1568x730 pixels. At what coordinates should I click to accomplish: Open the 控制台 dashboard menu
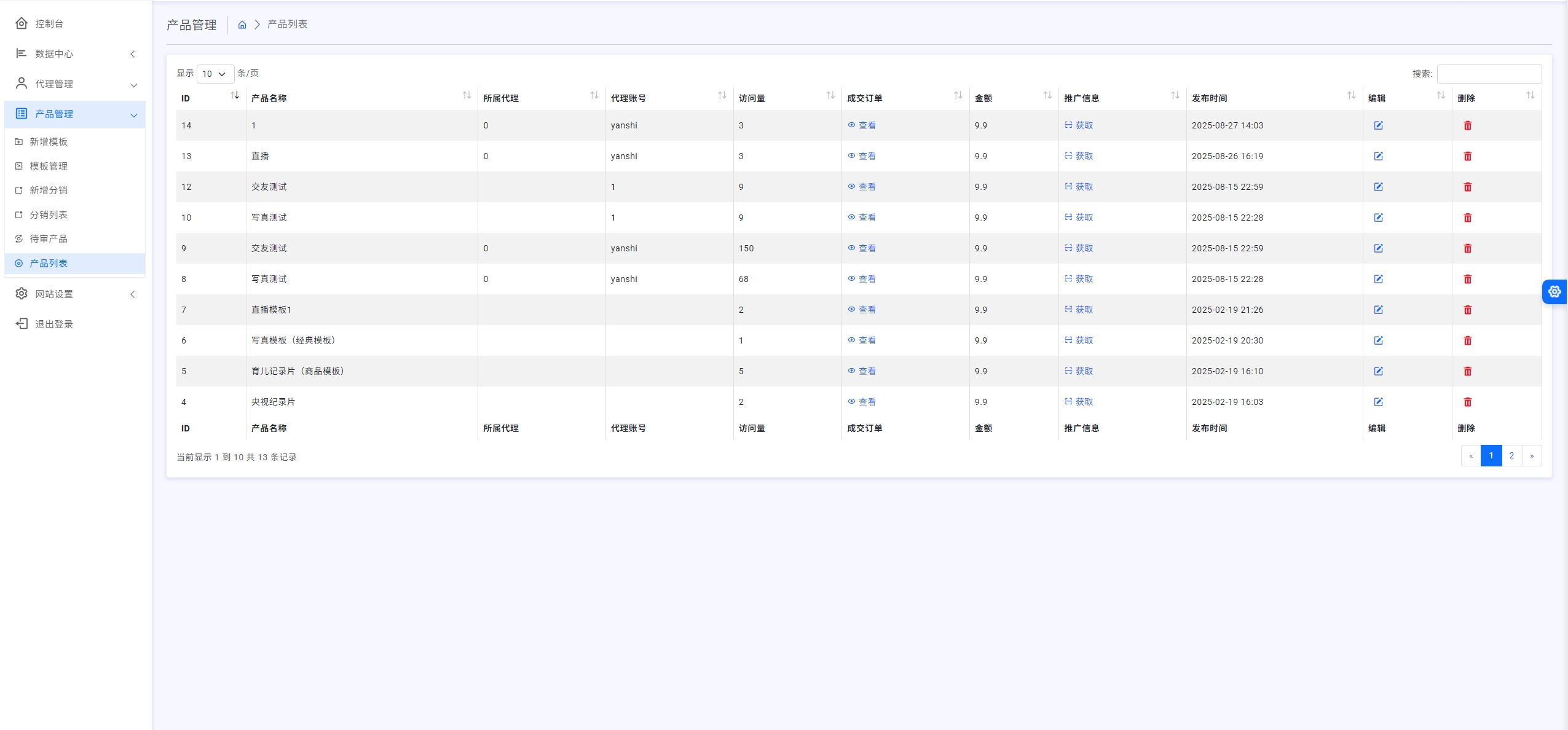click(x=49, y=23)
